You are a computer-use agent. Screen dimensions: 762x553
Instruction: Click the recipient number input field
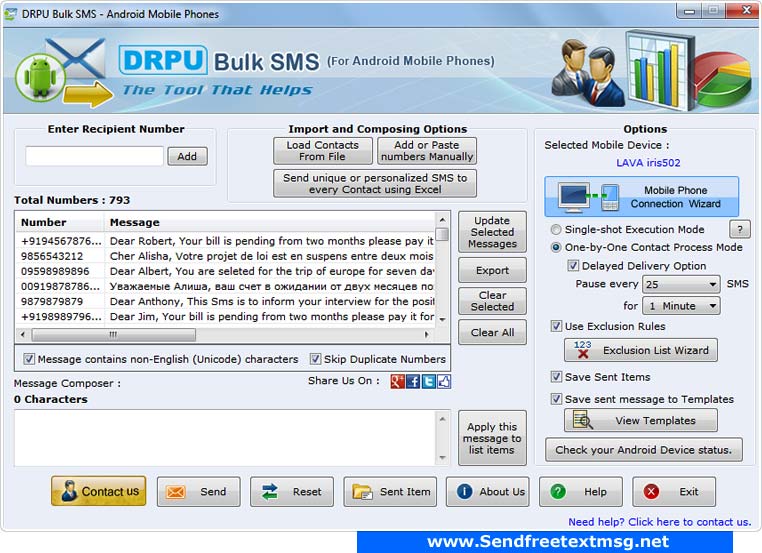tap(94, 156)
